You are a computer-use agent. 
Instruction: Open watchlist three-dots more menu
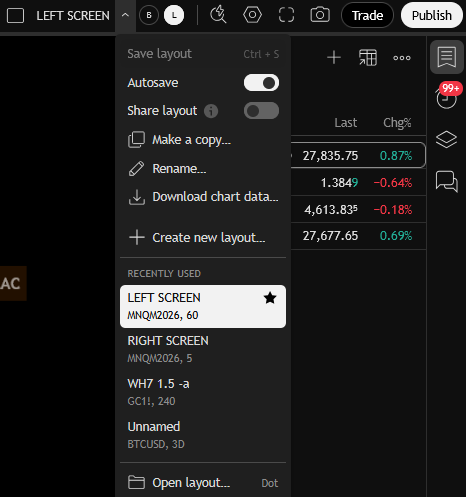[402, 58]
